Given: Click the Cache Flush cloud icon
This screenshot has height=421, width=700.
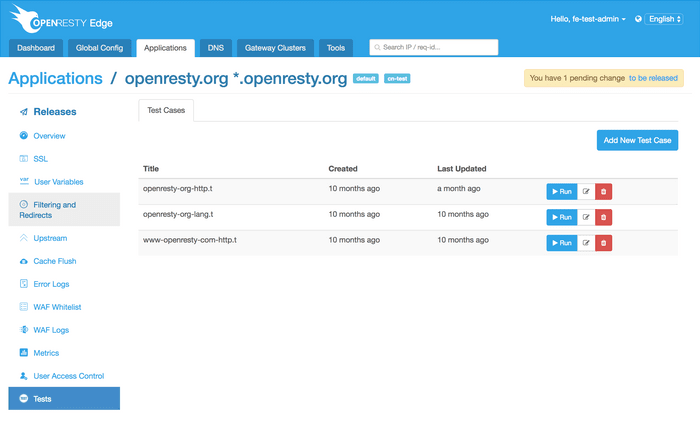Looking at the screenshot, I should [x=24, y=261].
